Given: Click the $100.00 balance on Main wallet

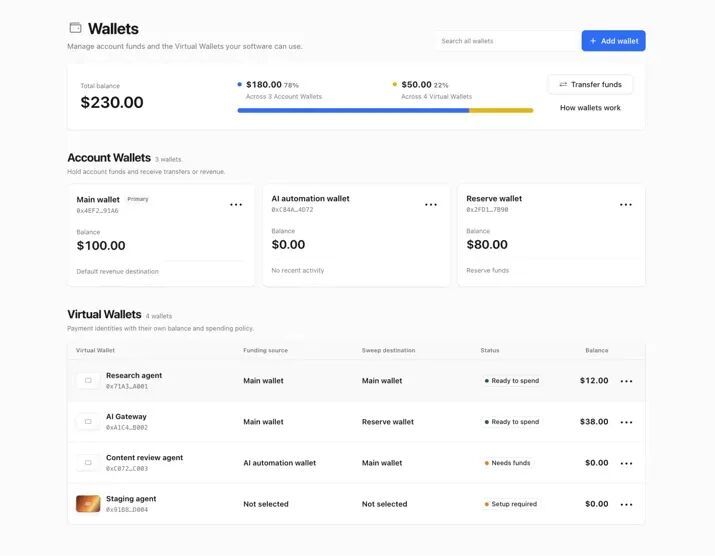Looking at the screenshot, I should point(101,245).
